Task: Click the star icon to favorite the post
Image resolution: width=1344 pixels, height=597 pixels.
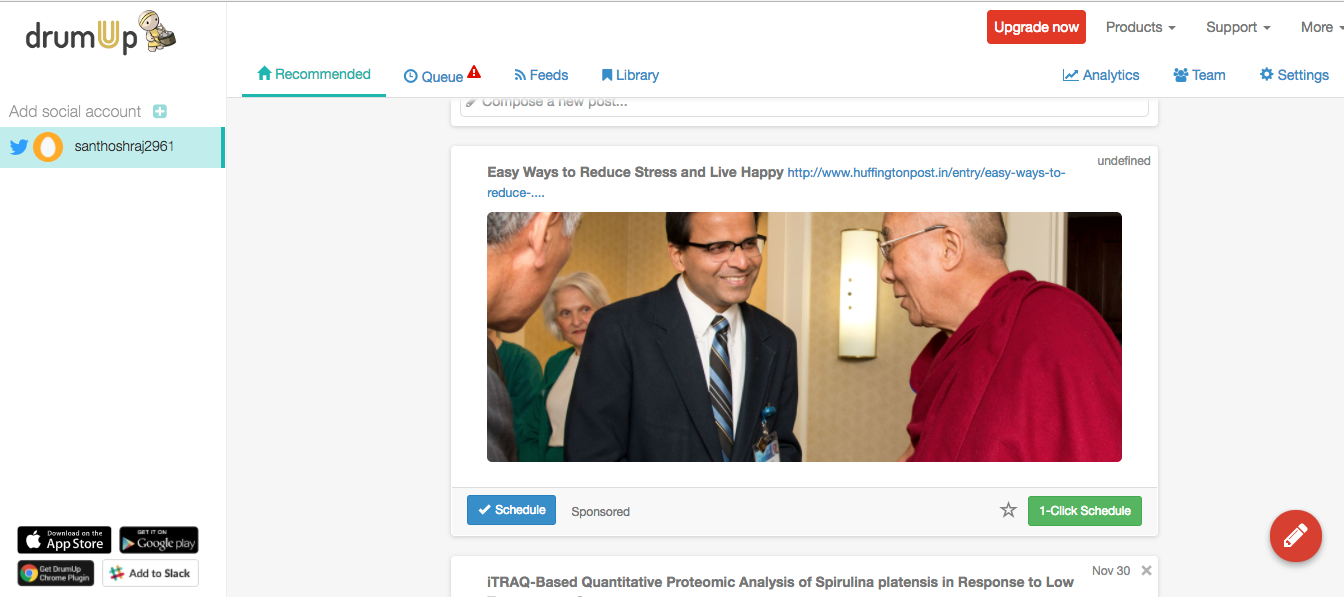Action: [x=1008, y=510]
